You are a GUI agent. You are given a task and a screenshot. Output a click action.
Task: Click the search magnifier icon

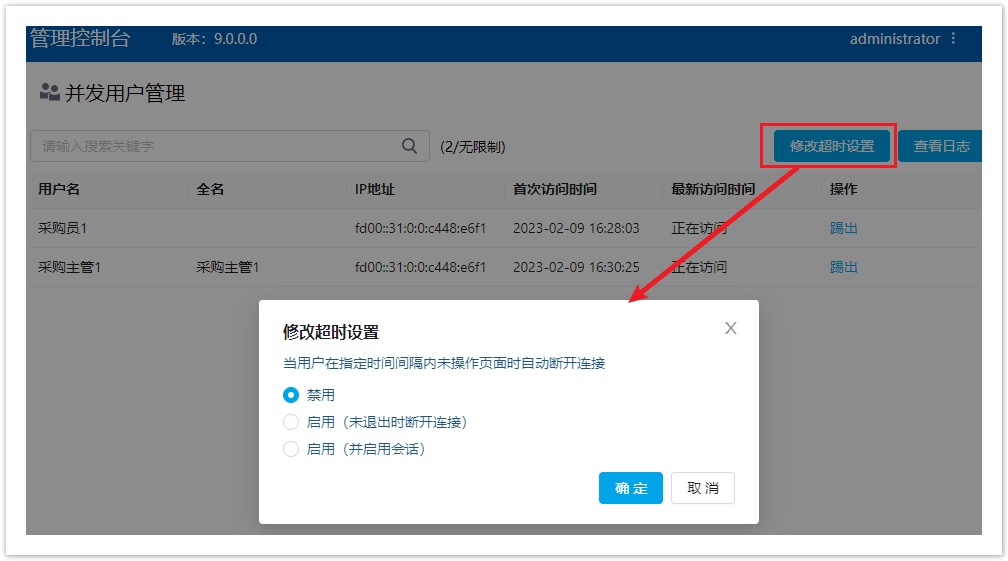pyautogui.click(x=409, y=146)
